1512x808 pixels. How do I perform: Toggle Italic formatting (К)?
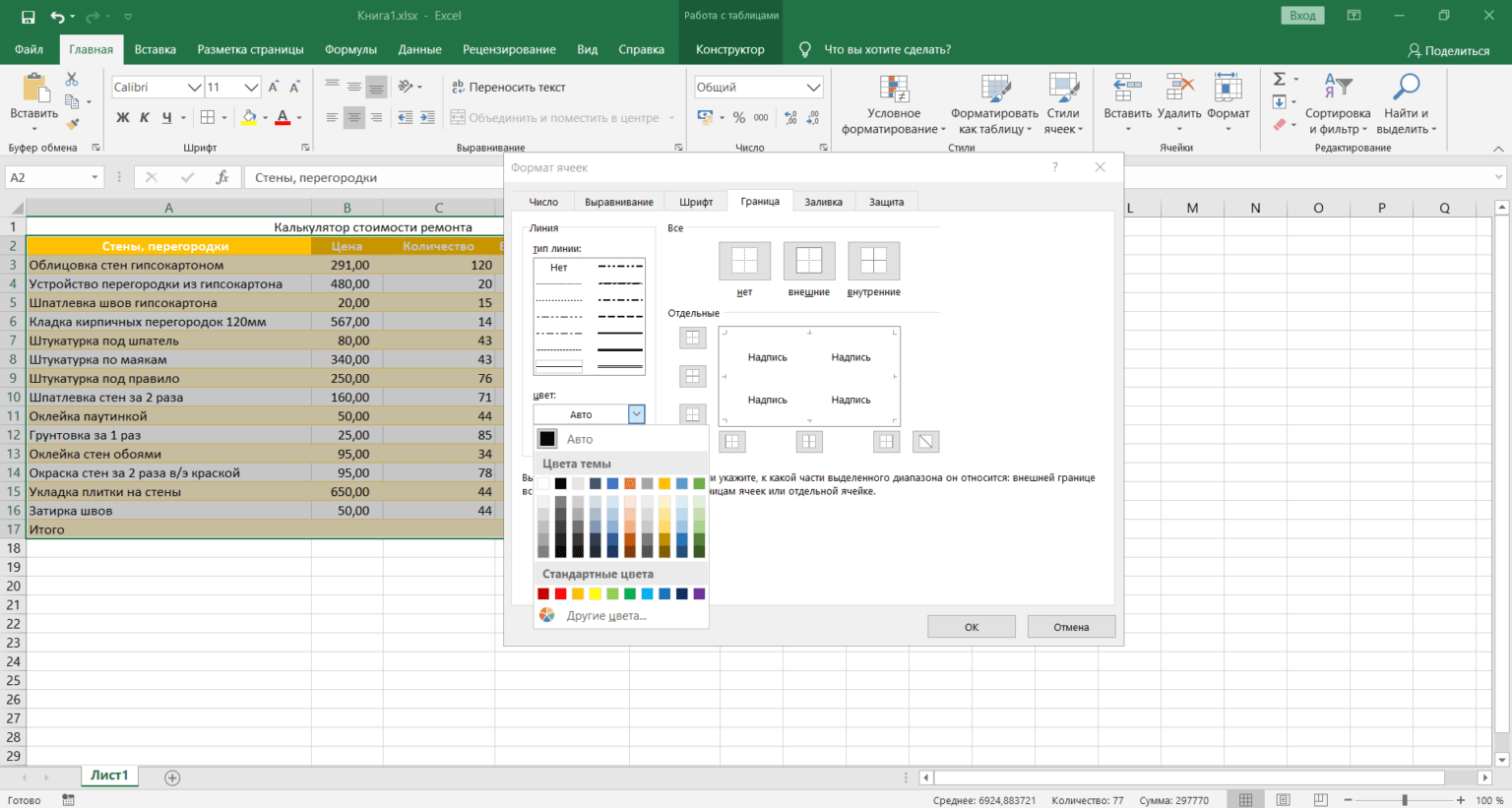coord(145,117)
